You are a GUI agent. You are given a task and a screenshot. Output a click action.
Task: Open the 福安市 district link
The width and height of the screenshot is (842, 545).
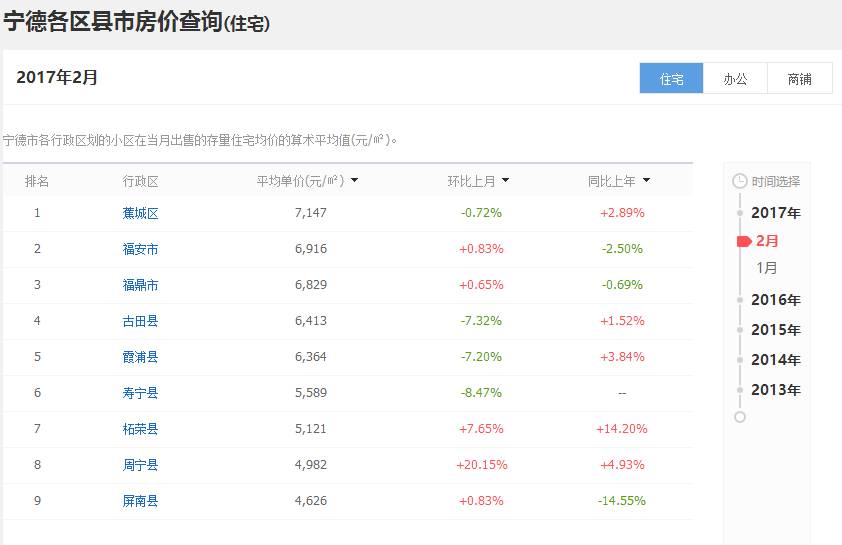(x=140, y=249)
